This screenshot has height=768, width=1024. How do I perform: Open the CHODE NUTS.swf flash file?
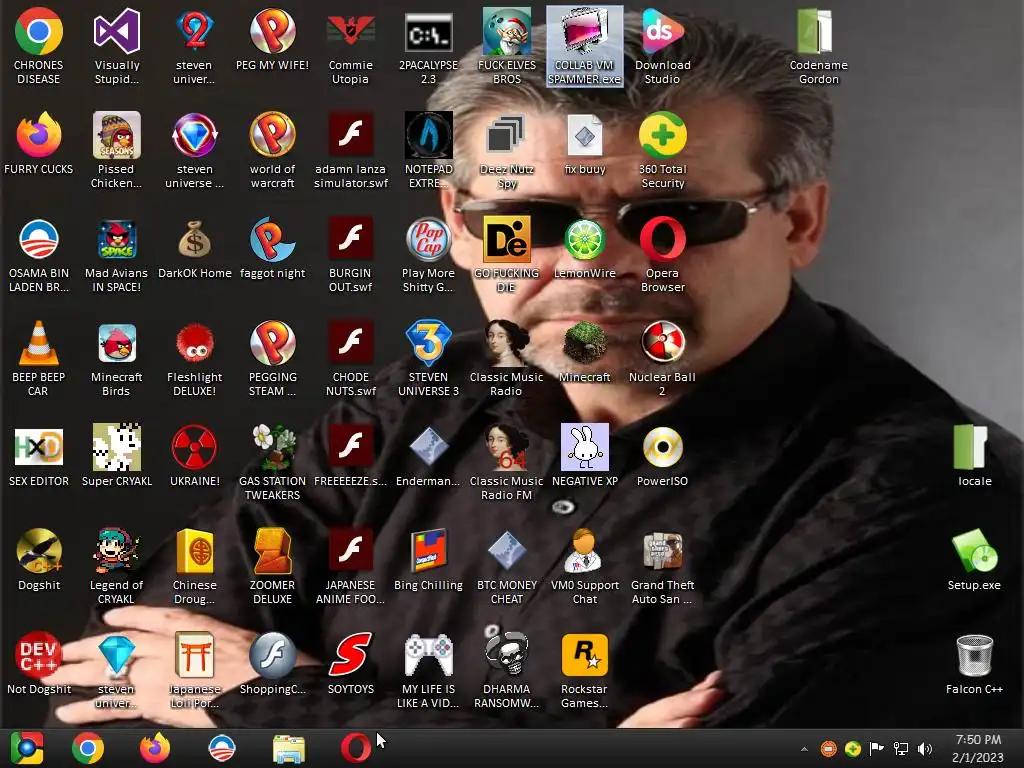point(351,343)
